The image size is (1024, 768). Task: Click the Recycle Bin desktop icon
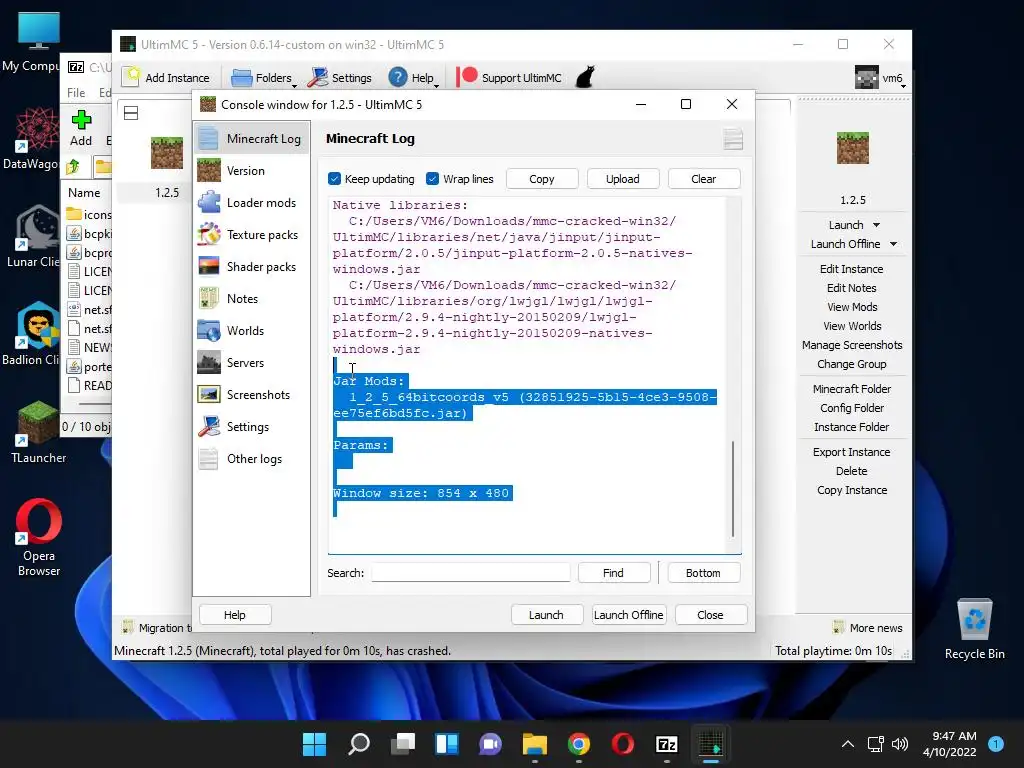[x=974, y=630]
